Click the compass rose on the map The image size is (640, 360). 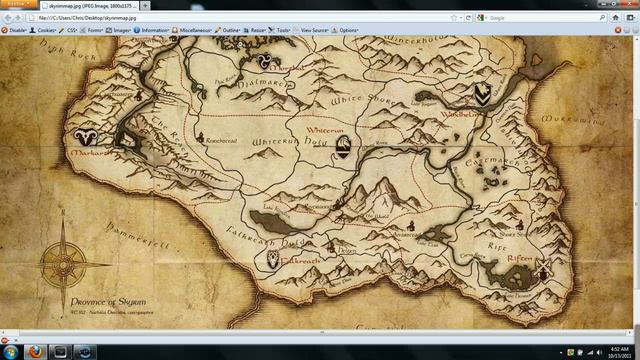point(64,264)
